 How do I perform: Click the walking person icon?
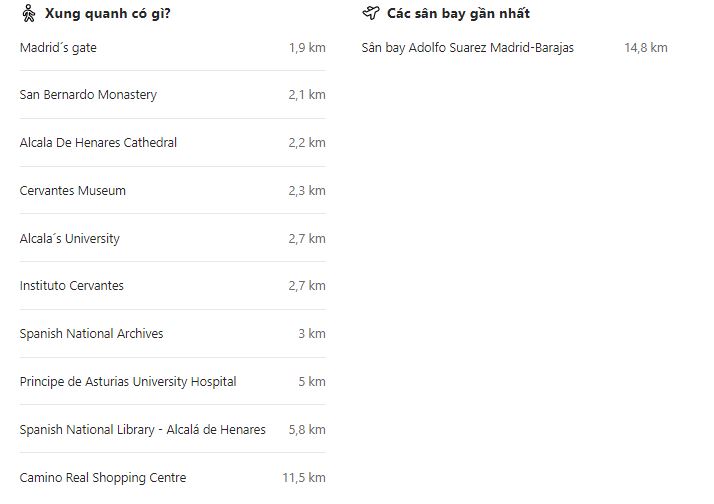tap(28, 14)
